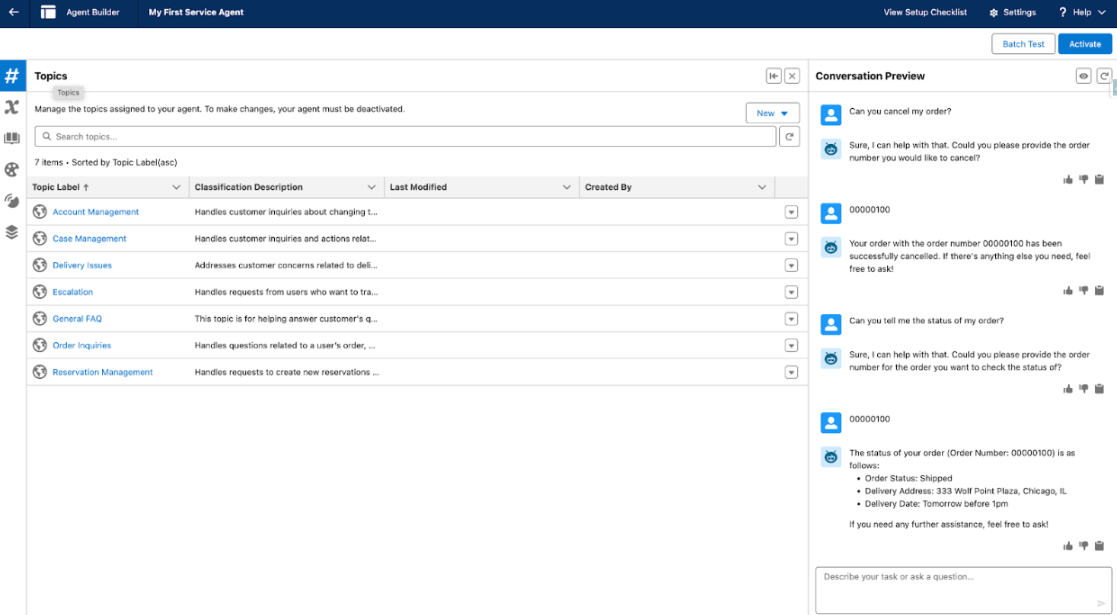The height and width of the screenshot is (615, 1117).
Task: Click the Activate button
Action: pos(1084,44)
